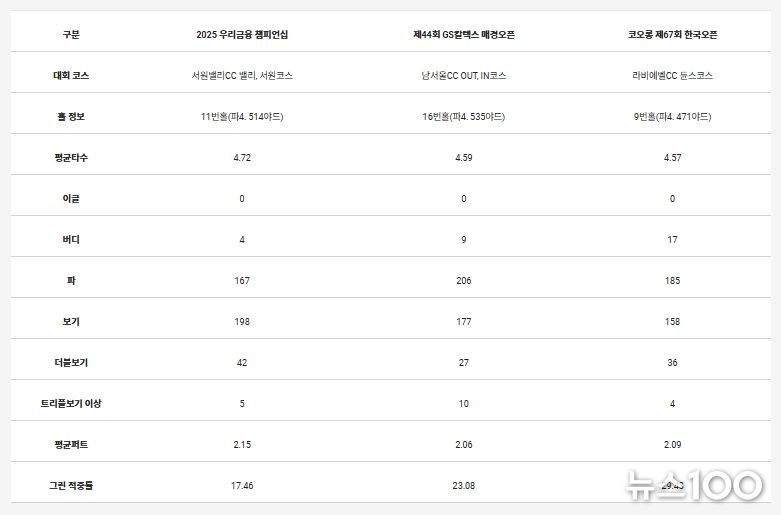Viewport: 781px width, 515px height.
Task: Click the 코오롱 제67회 한국오픈 header
Action: (x=672, y=35)
